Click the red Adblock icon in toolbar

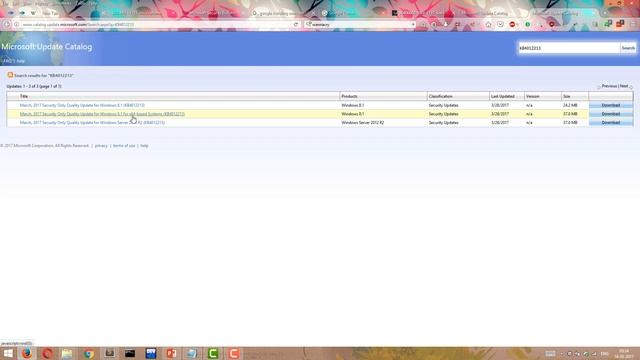pos(512,24)
